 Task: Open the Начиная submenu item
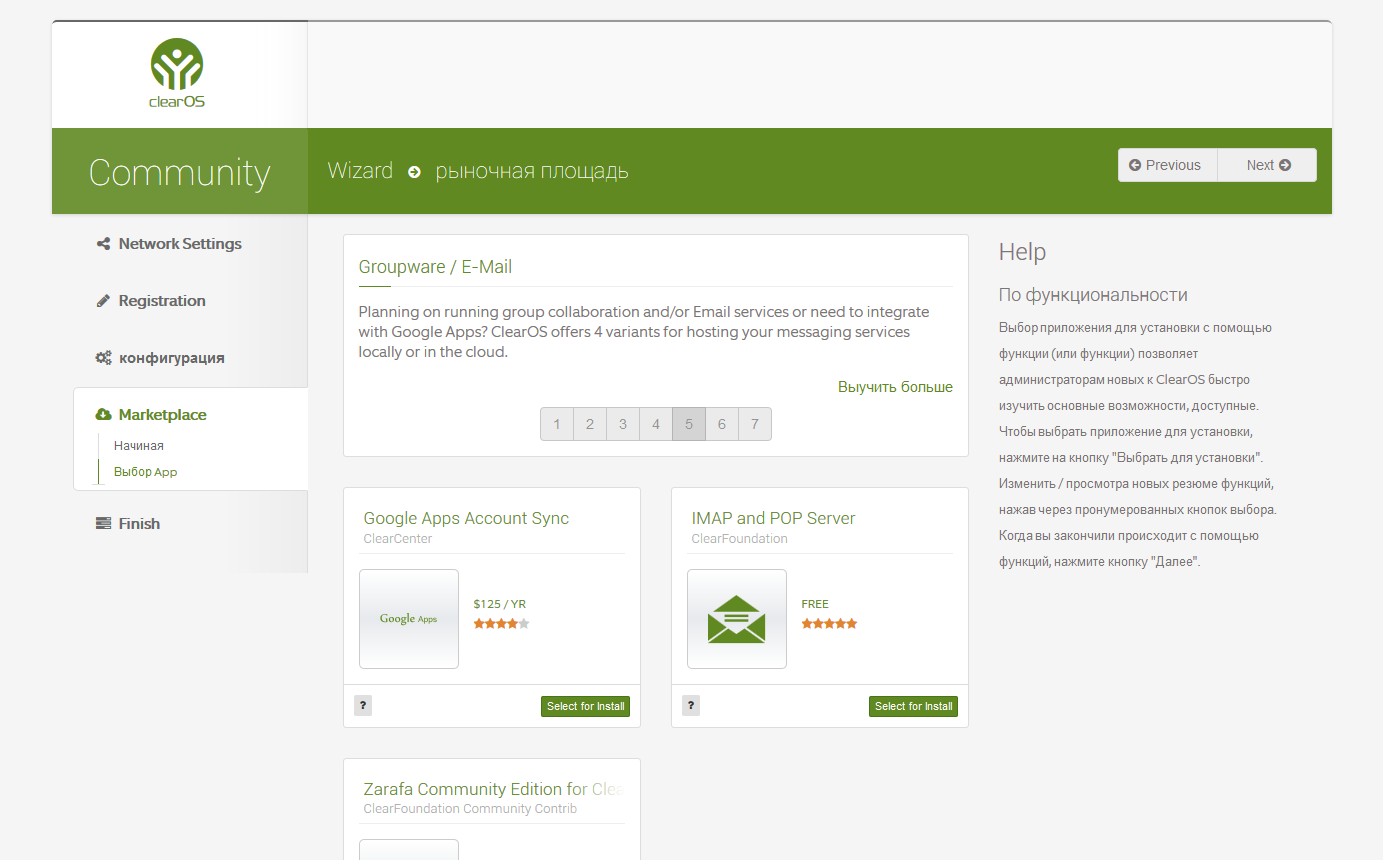(139, 446)
